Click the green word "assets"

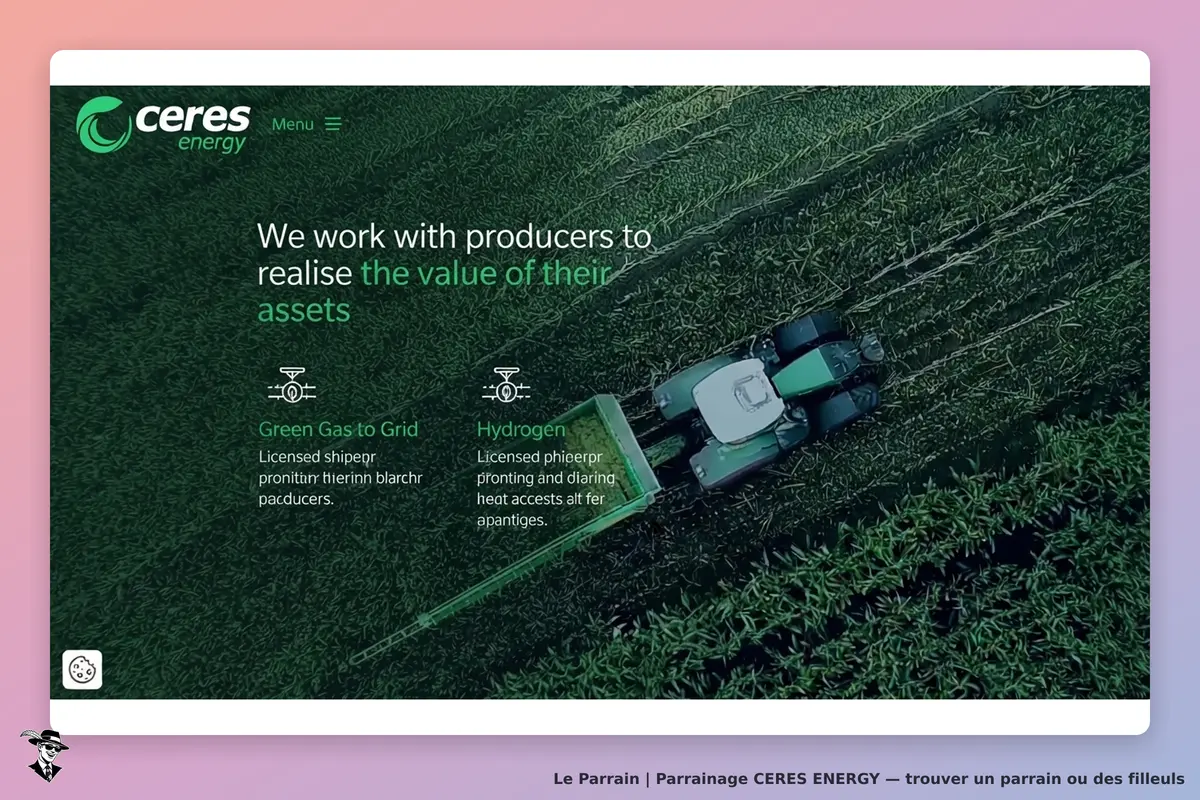click(x=304, y=310)
